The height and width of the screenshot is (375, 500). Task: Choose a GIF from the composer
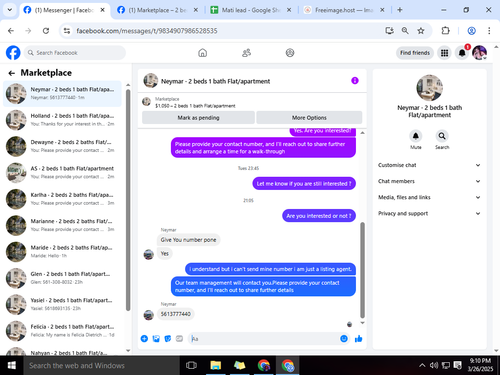[179, 339]
